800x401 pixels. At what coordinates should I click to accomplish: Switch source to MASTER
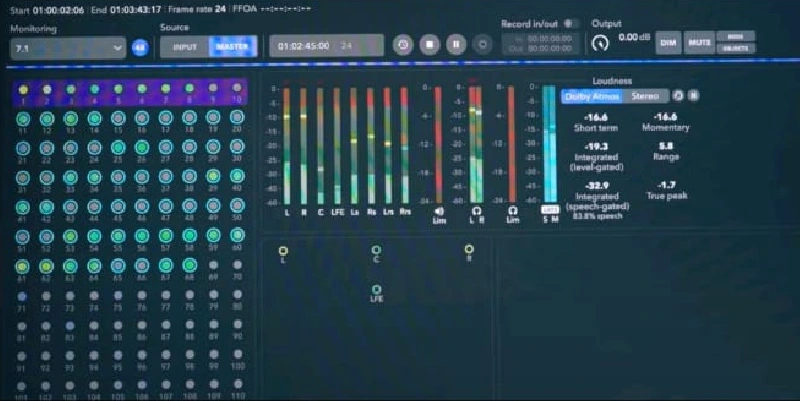pyautogui.click(x=232, y=46)
